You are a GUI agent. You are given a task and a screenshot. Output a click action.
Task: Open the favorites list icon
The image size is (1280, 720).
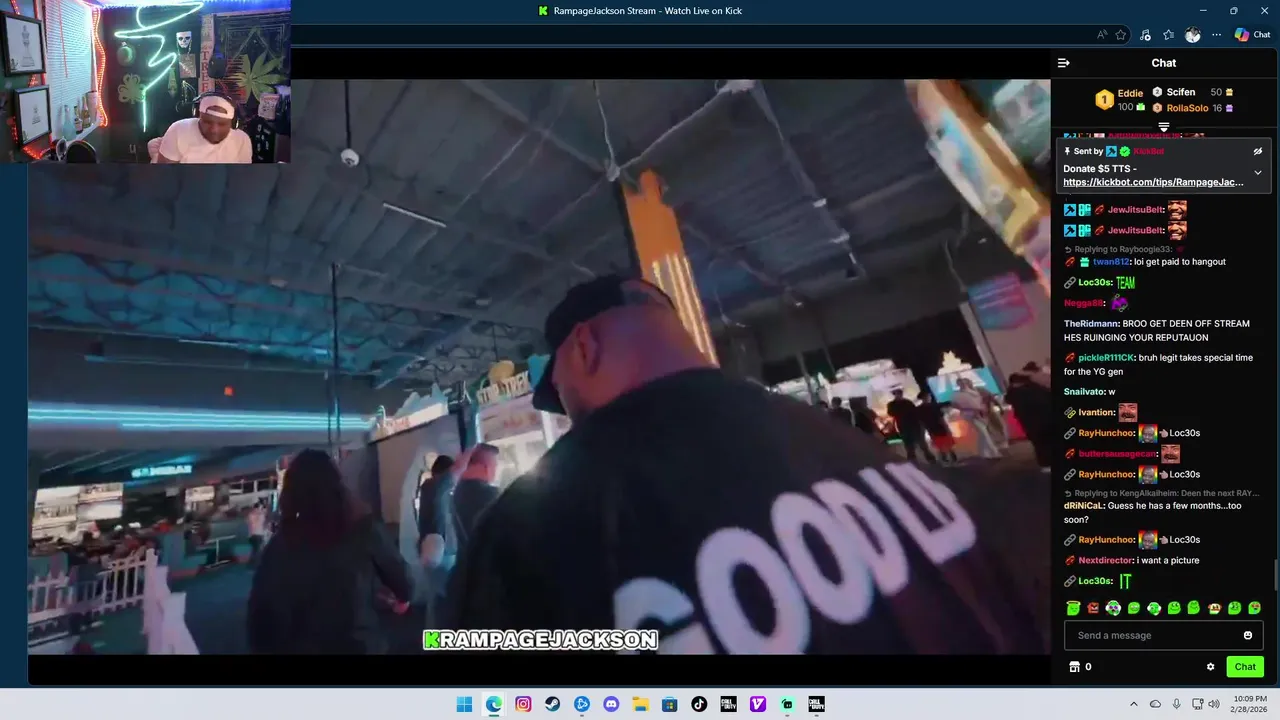pyautogui.click(x=1168, y=35)
